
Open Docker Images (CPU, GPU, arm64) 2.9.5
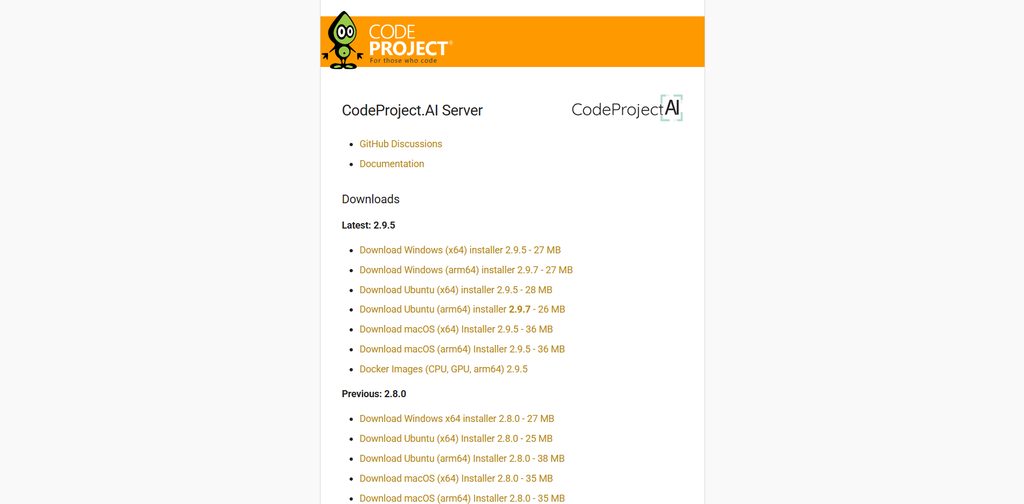[x=443, y=369]
